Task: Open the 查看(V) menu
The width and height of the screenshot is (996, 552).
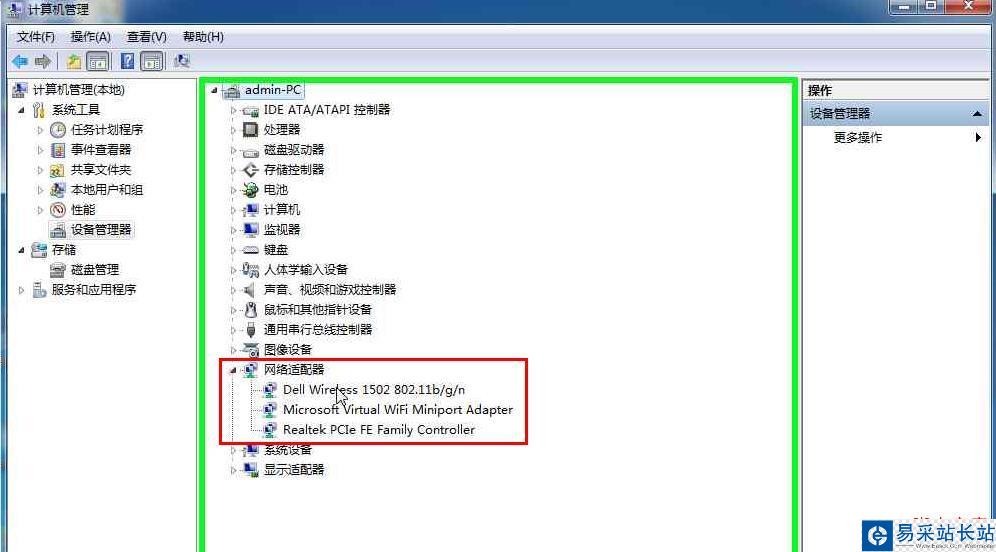Action: pos(146,37)
